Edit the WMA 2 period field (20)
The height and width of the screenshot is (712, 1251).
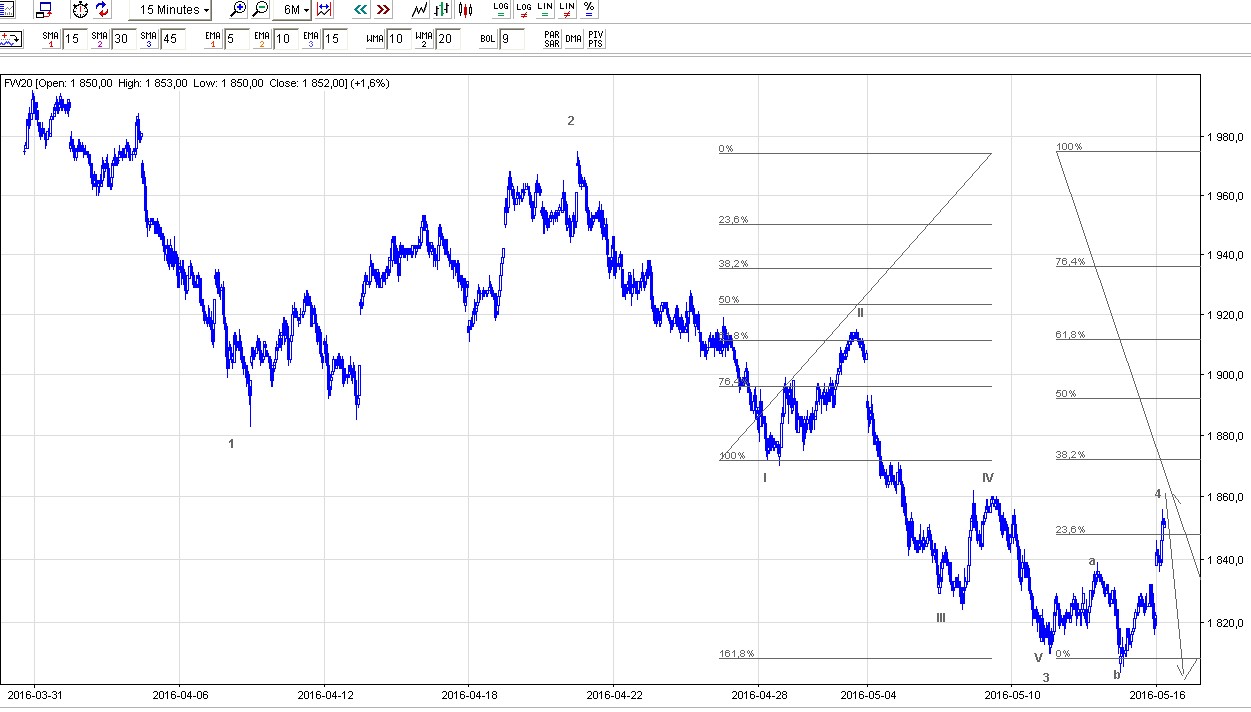click(x=448, y=40)
